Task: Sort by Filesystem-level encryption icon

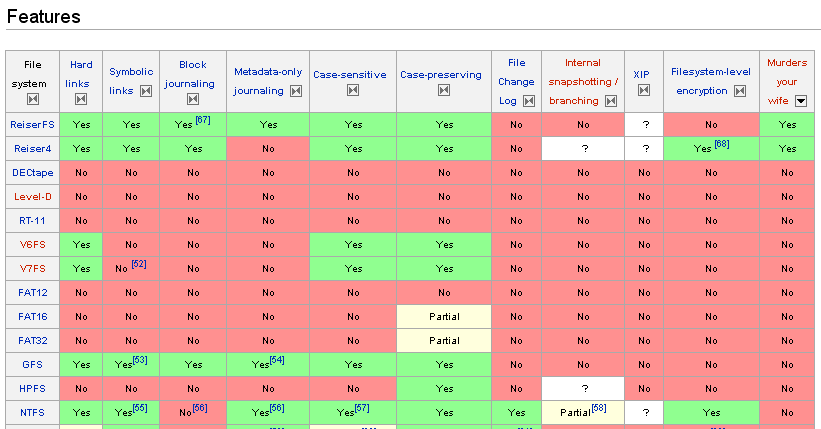Action: tap(739, 91)
